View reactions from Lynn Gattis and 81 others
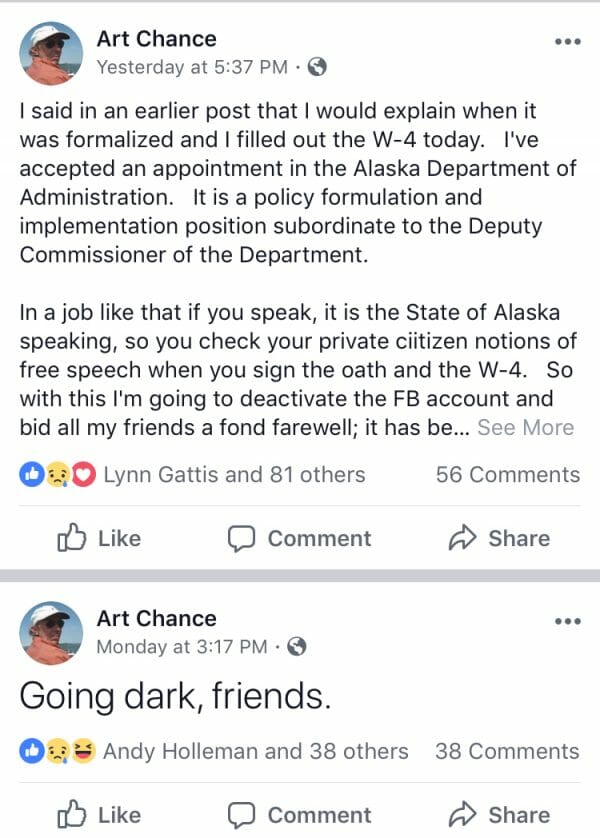Screen dimensions: 600x838 click(x=233, y=475)
